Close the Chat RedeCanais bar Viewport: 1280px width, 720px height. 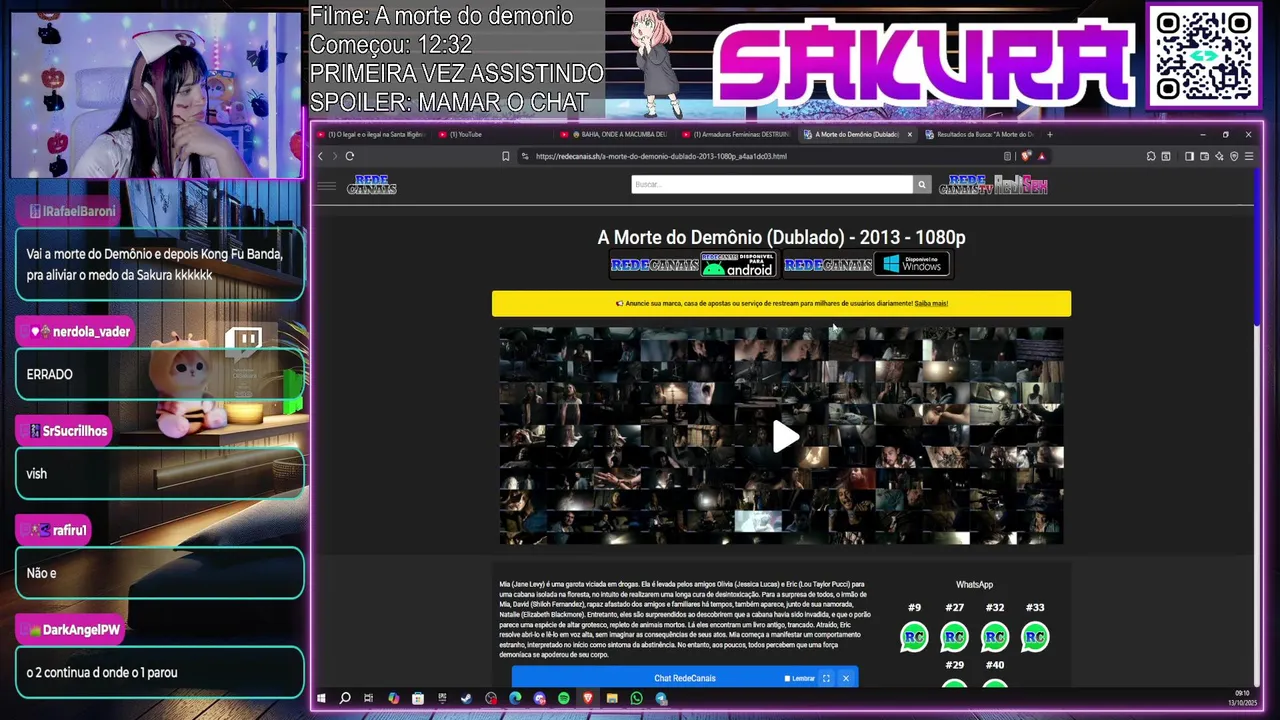(x=846, y=678)
